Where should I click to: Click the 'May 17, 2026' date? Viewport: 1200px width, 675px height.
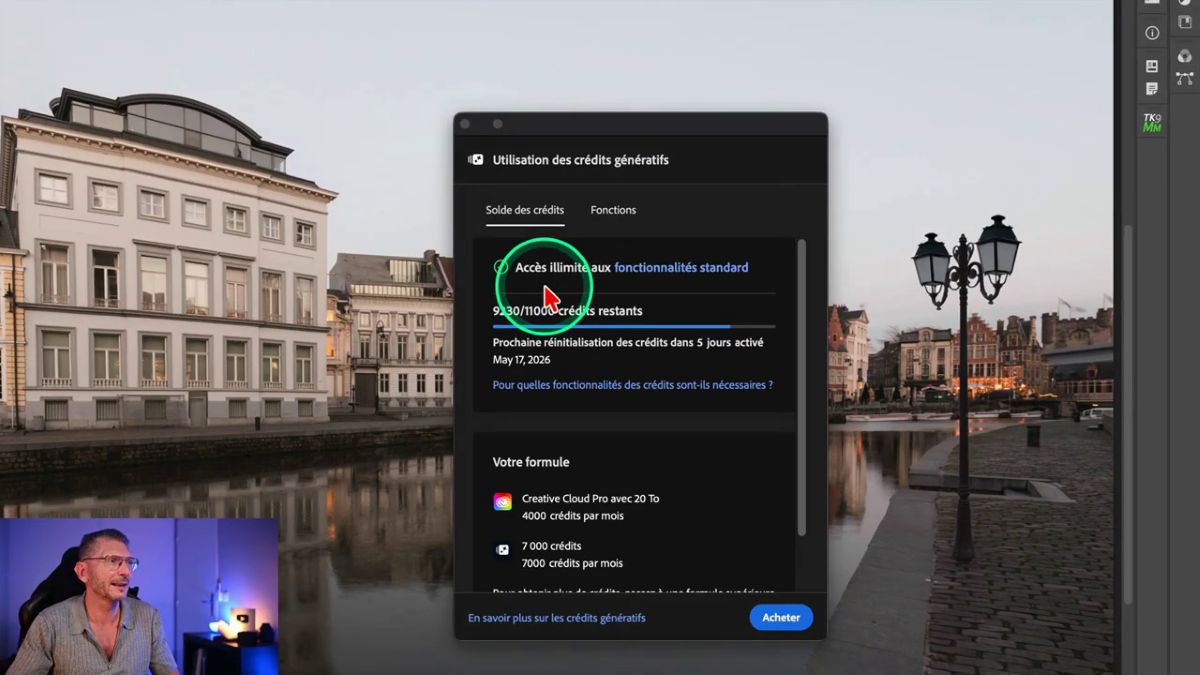coord(521,359)
